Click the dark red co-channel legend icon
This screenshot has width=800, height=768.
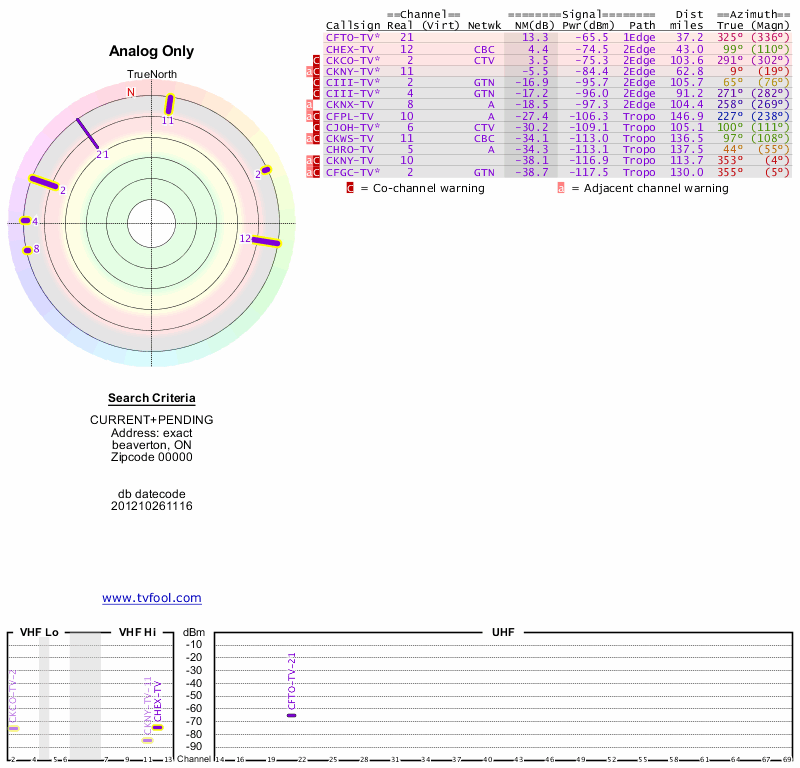(x=350, y=188)
